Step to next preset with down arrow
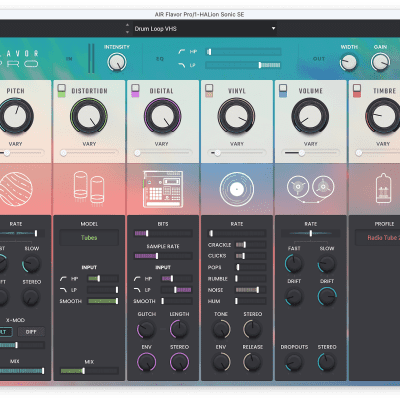This screenshot has height=400, width=400. (x=127, y=32)
